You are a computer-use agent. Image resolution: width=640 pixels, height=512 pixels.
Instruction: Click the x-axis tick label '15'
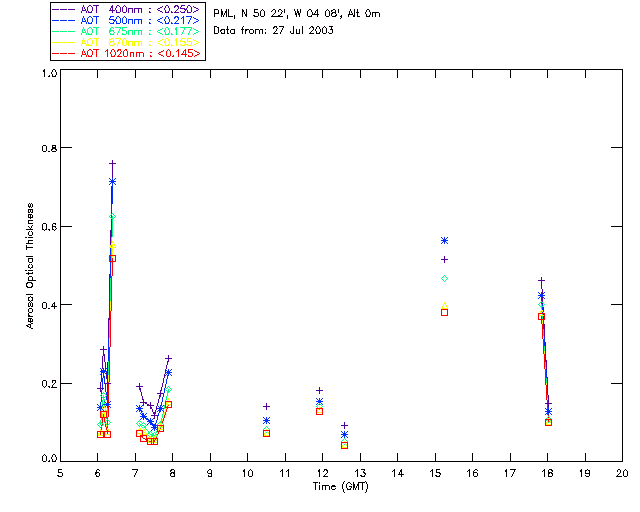point(435,473)
